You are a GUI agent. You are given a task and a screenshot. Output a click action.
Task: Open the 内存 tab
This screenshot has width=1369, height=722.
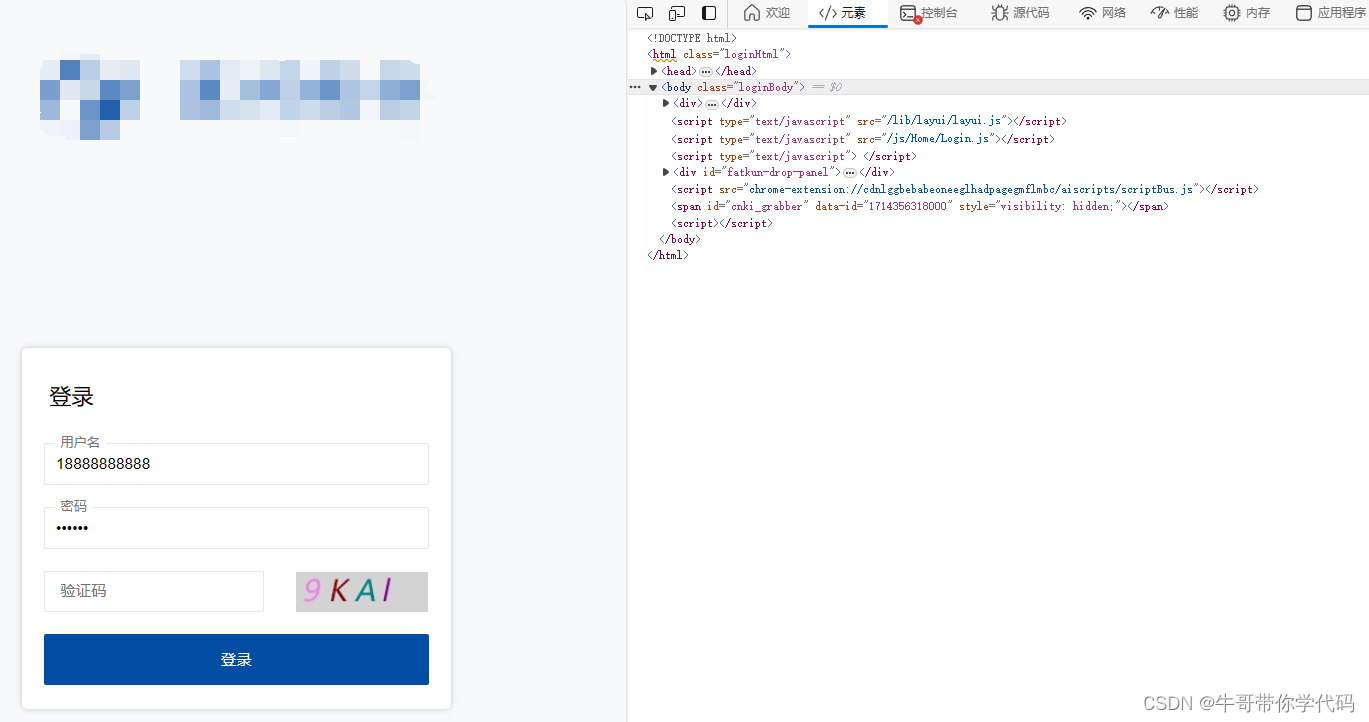pyautogui.click(x=1246, y=13)
